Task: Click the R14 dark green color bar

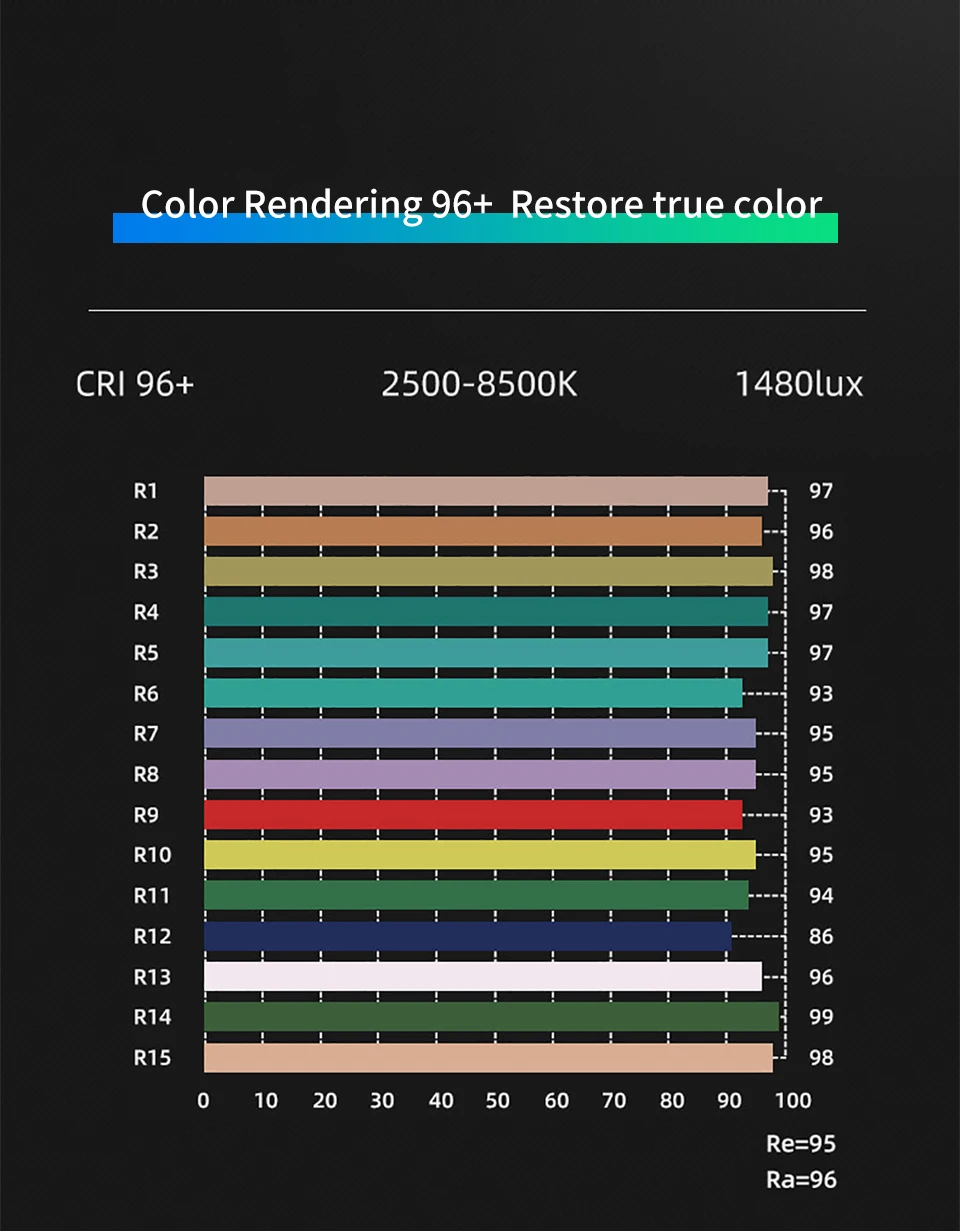Action: [491, 1017]
